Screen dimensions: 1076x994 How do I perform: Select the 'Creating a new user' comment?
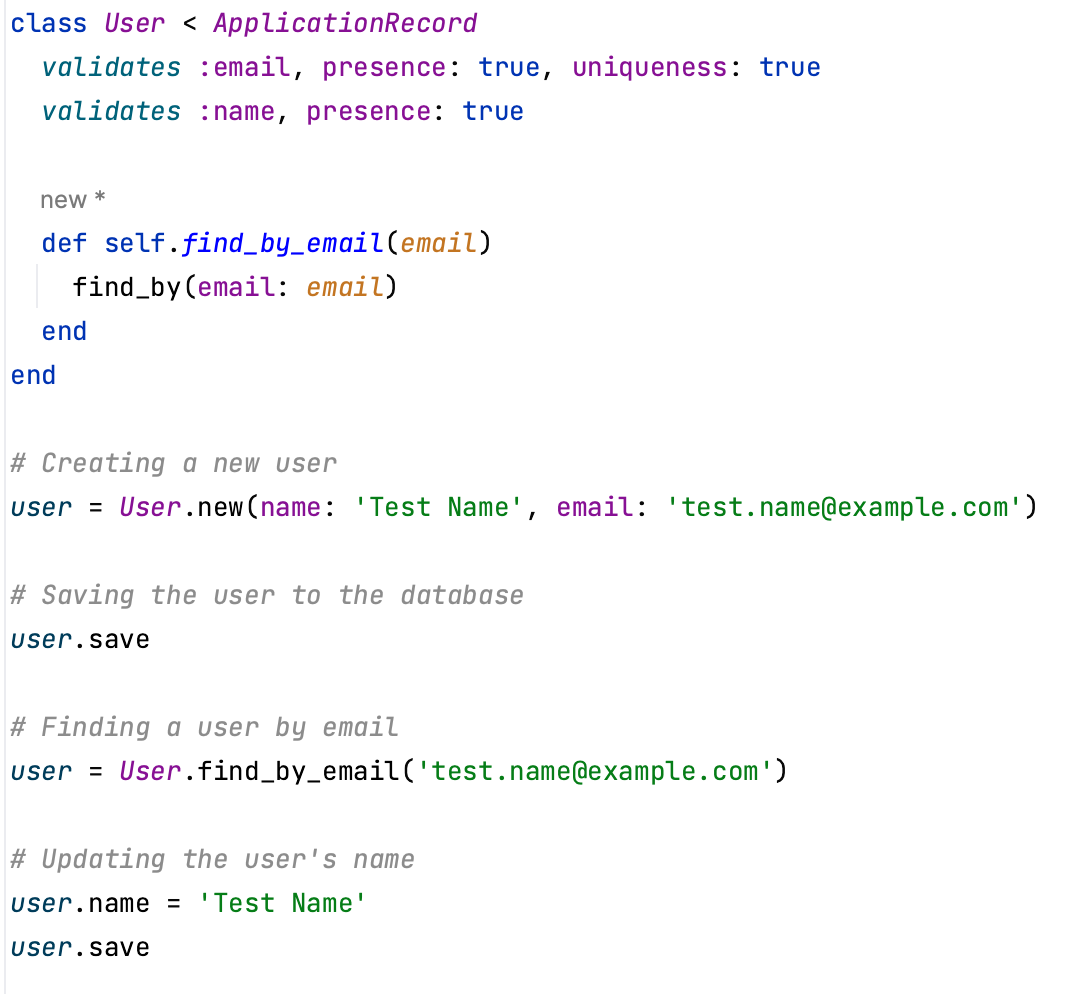click(x=170, y=463)
